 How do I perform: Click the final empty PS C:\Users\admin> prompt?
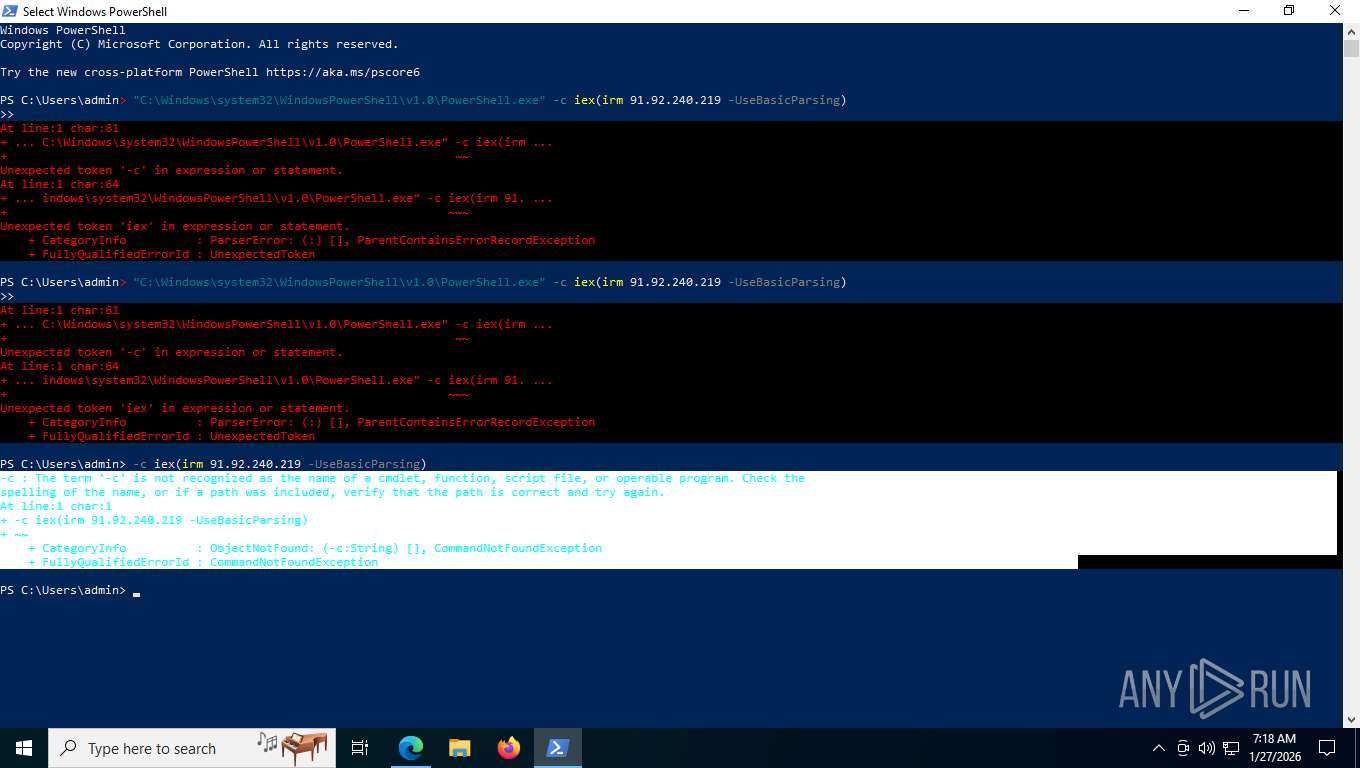point(64,590)
